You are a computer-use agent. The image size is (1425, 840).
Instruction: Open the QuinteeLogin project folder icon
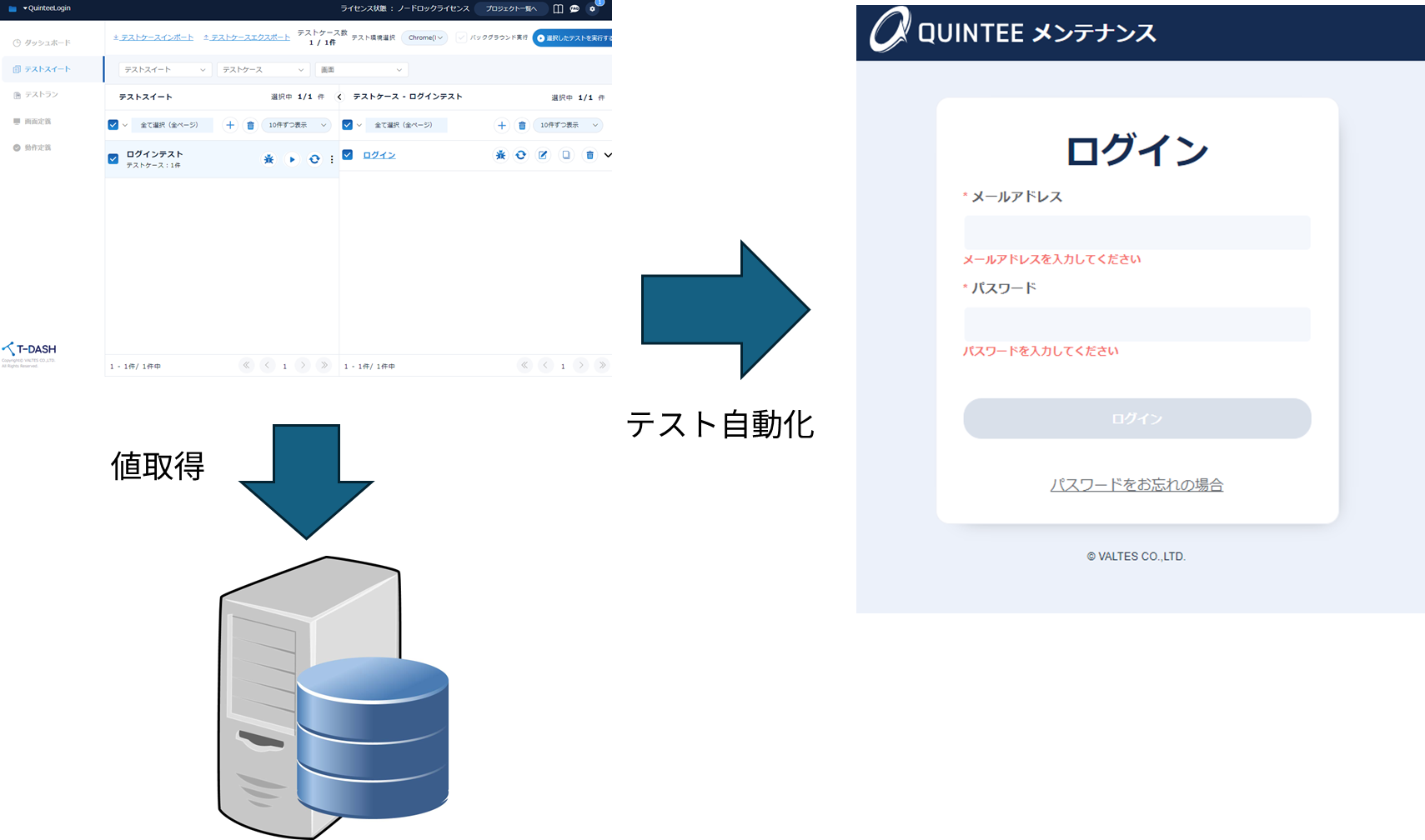tap(13, 8)
